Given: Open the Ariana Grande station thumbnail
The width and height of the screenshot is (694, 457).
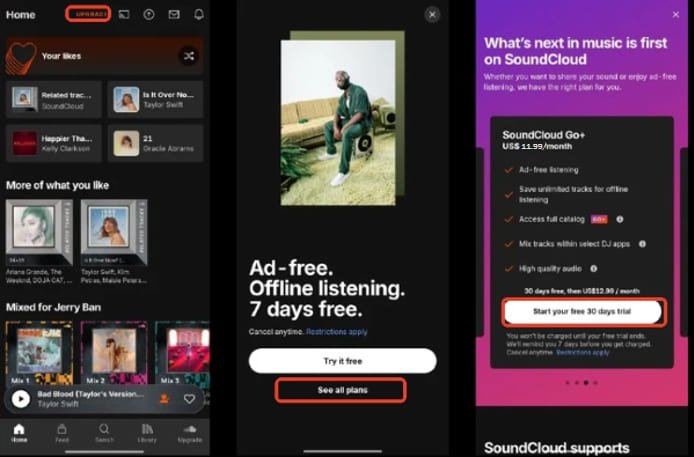Looking at the screenshot, I should click(x=39, y=232).
